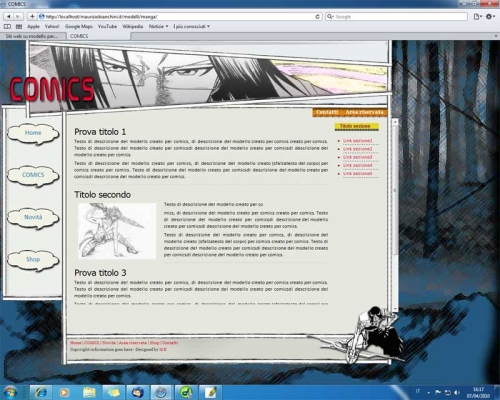This screenshot has width=500, height=400.
Task: Click the Home speech bubble button
Action: (33, 133)
